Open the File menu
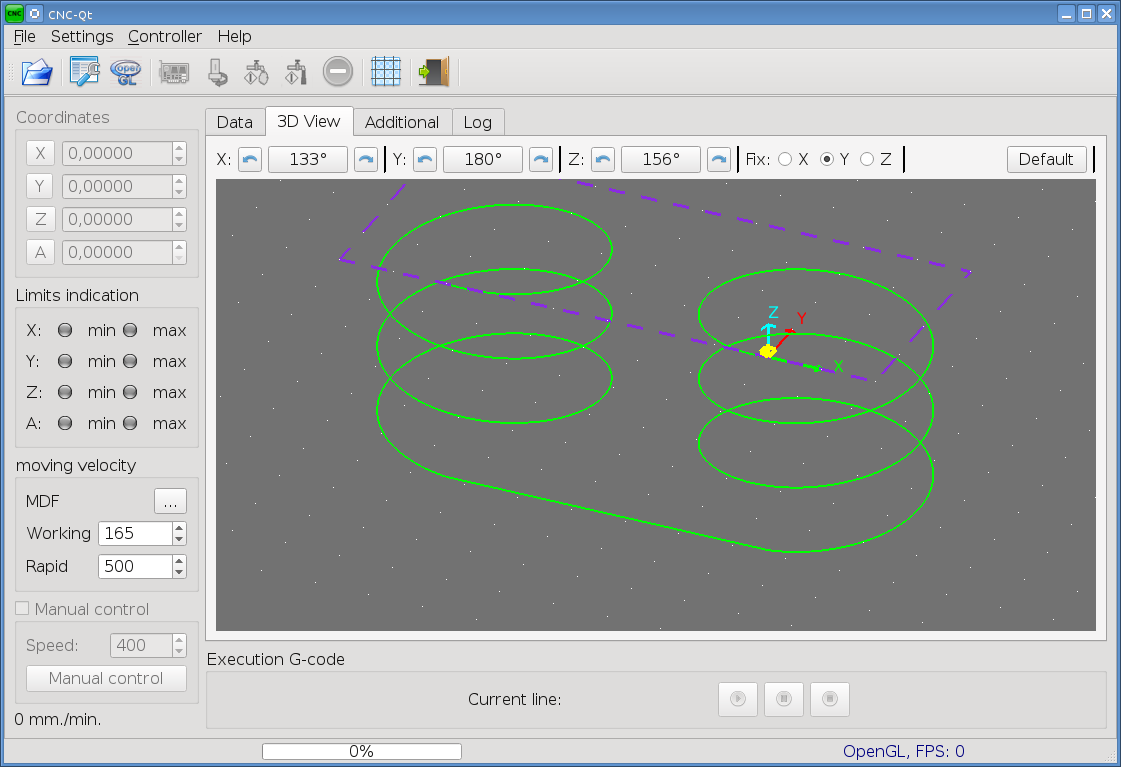This screenshot has width=1121, height=767. pos(24,36)
